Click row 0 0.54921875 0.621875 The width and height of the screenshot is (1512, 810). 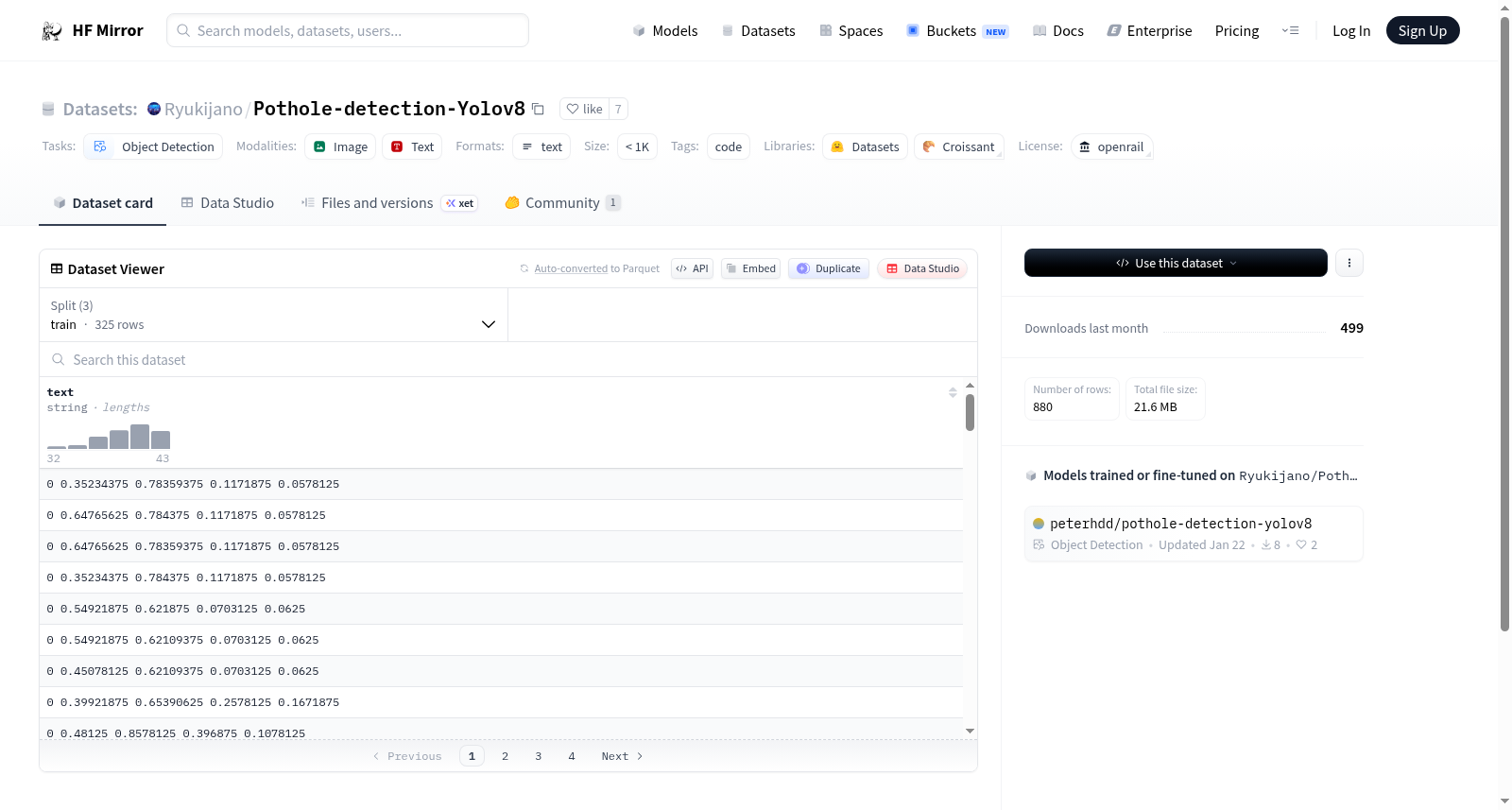point(501,609)
